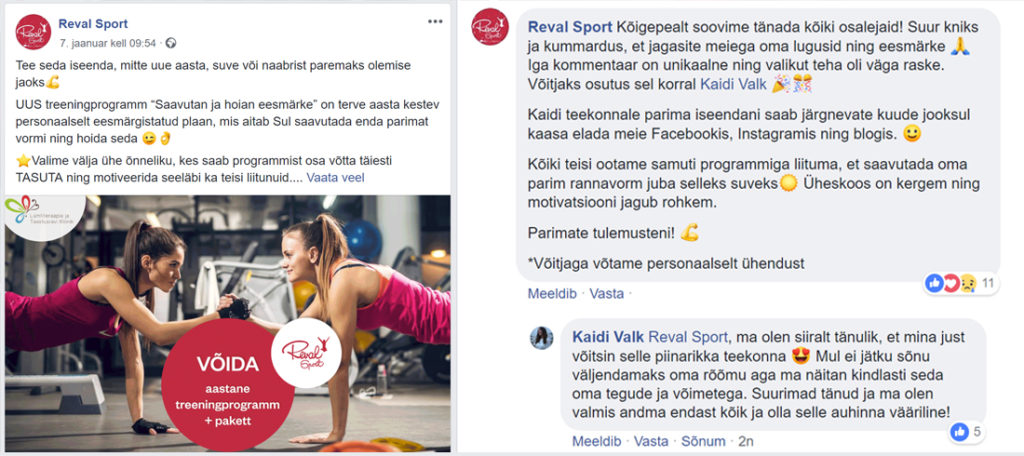Viewport: 1024px width, 456px height.
Task: Click Kaidi Valk's small profile picture
Action: tap(541, 337)
